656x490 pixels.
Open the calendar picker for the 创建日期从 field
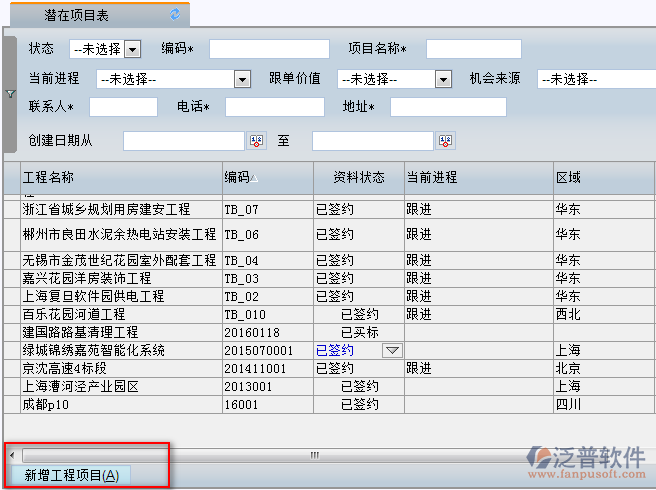tap(255, 141)
